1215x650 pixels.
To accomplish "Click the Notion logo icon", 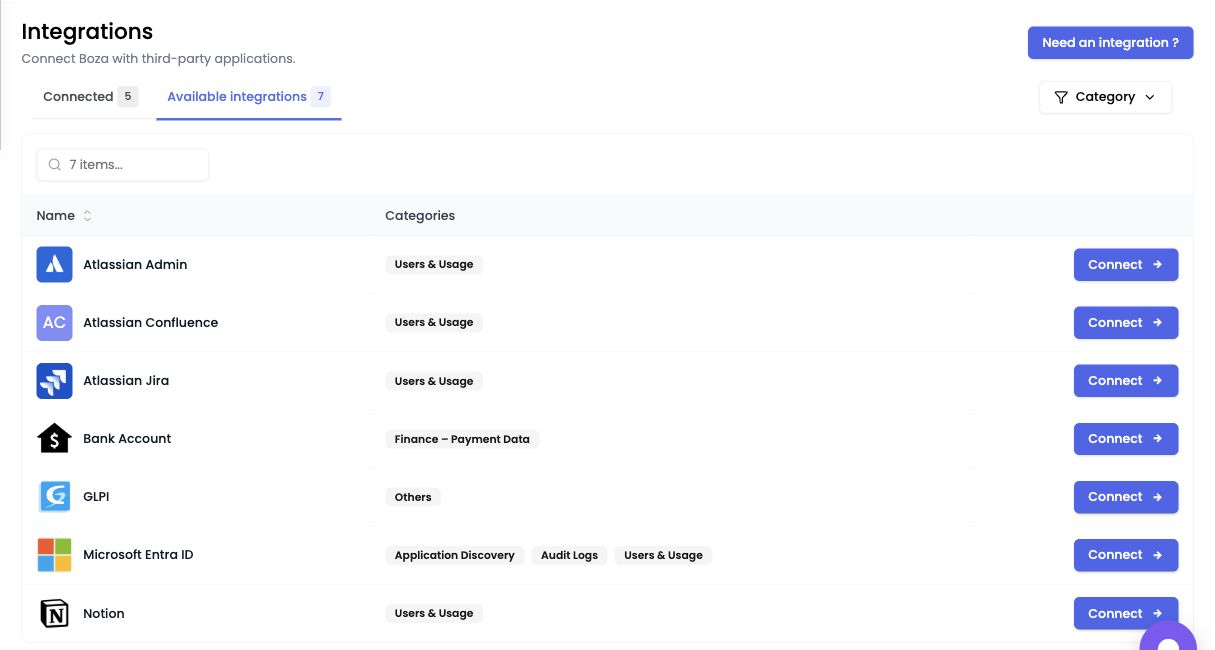I will tap(54, 613).
